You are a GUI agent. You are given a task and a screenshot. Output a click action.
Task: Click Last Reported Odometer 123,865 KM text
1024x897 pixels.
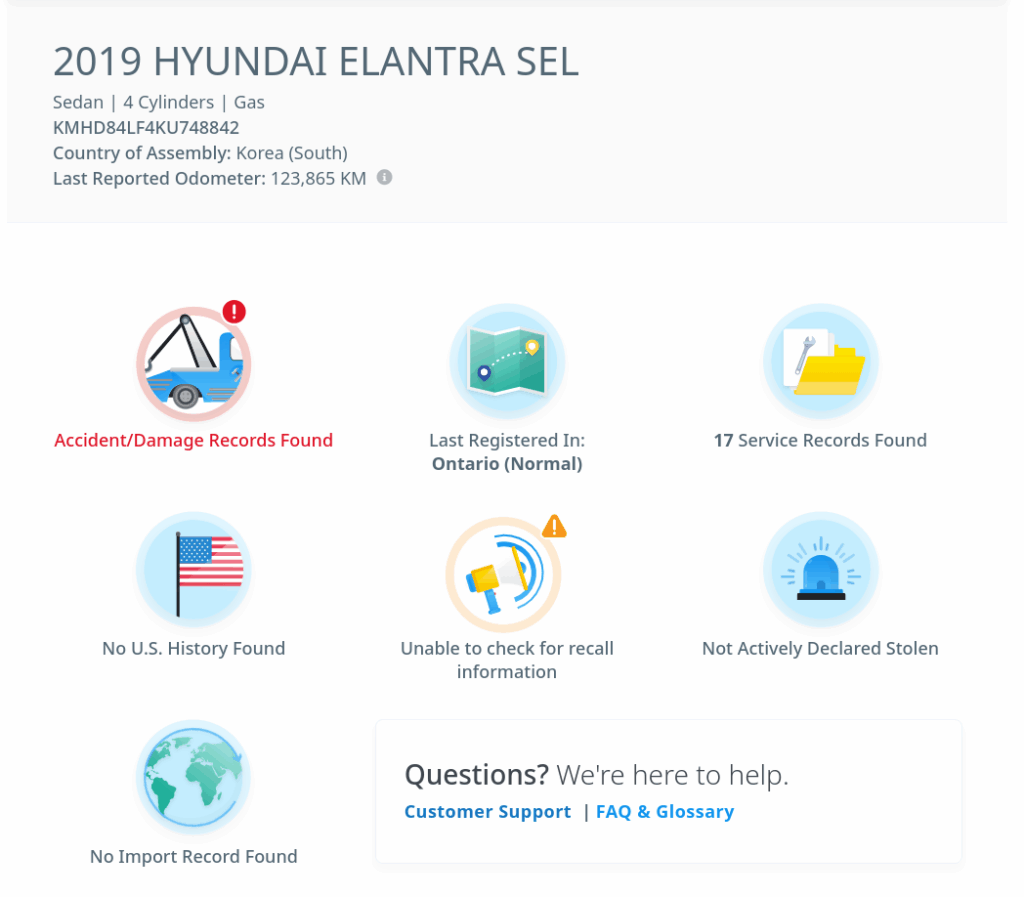209,178
